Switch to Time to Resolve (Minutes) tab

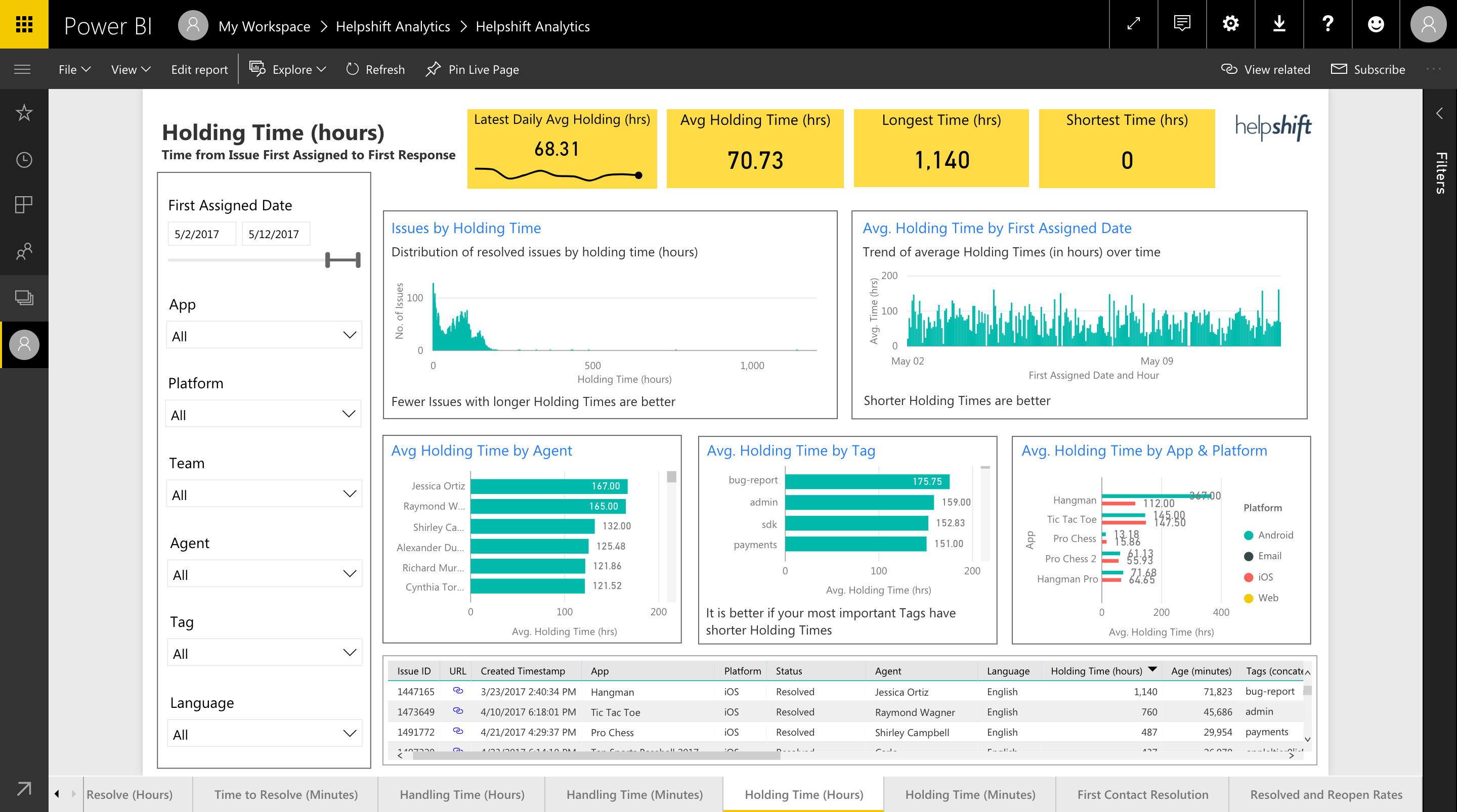(x=286, y=794)
